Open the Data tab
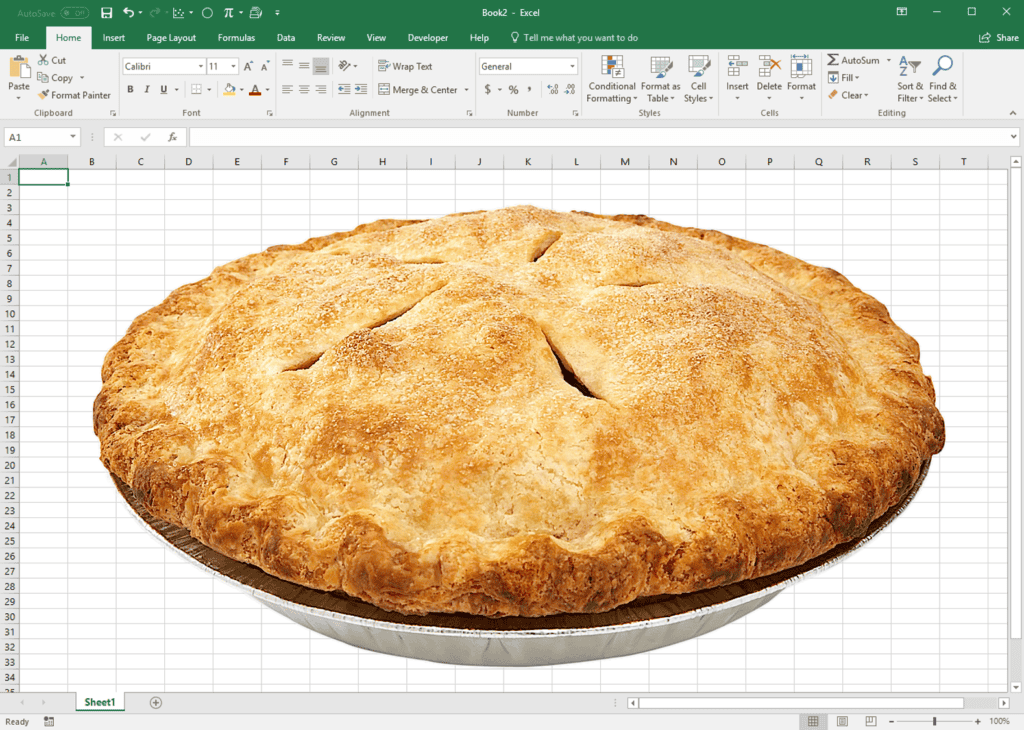Viewport: 1024px width, 730px height. [x=285, y=38]
